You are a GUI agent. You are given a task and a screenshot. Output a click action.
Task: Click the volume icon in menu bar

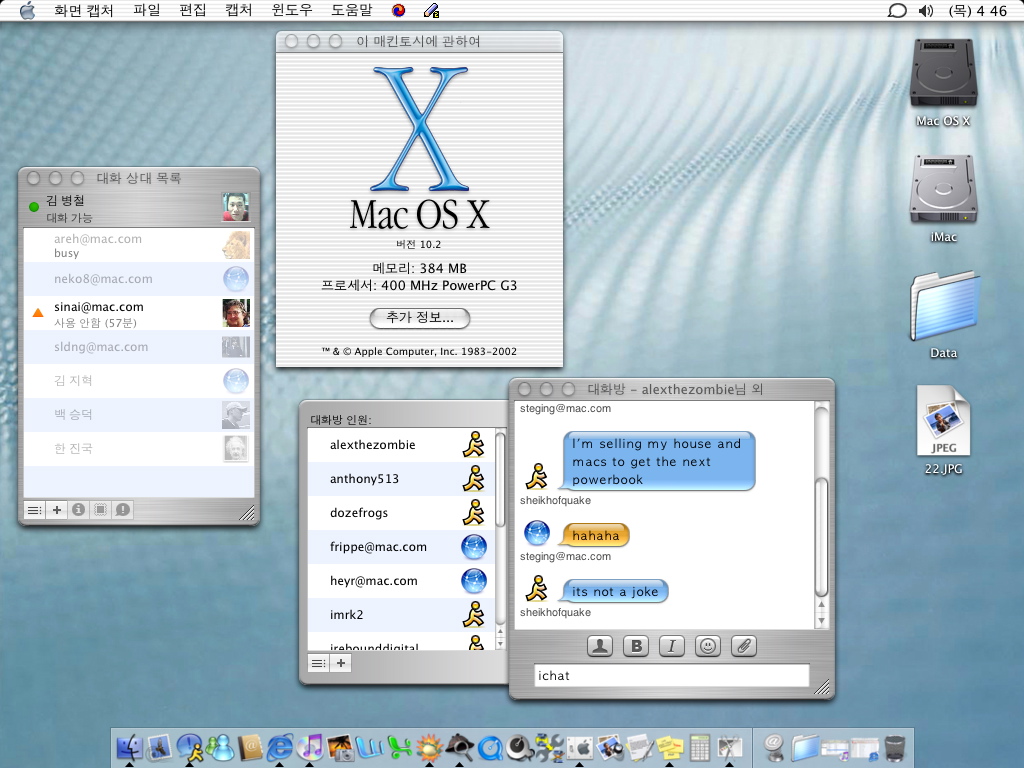pyautogui.click(x=925, y=10)
